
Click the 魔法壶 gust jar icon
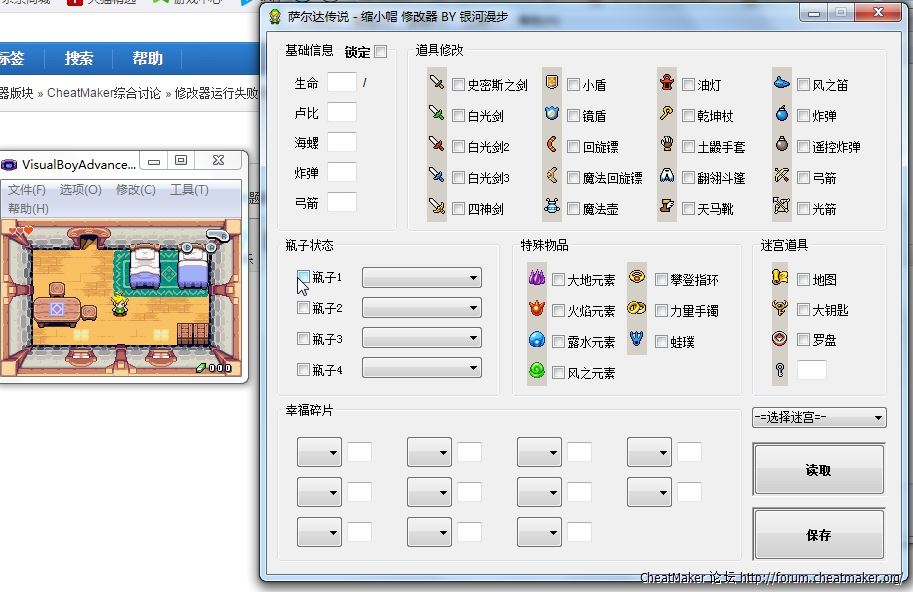coord(551,207)
